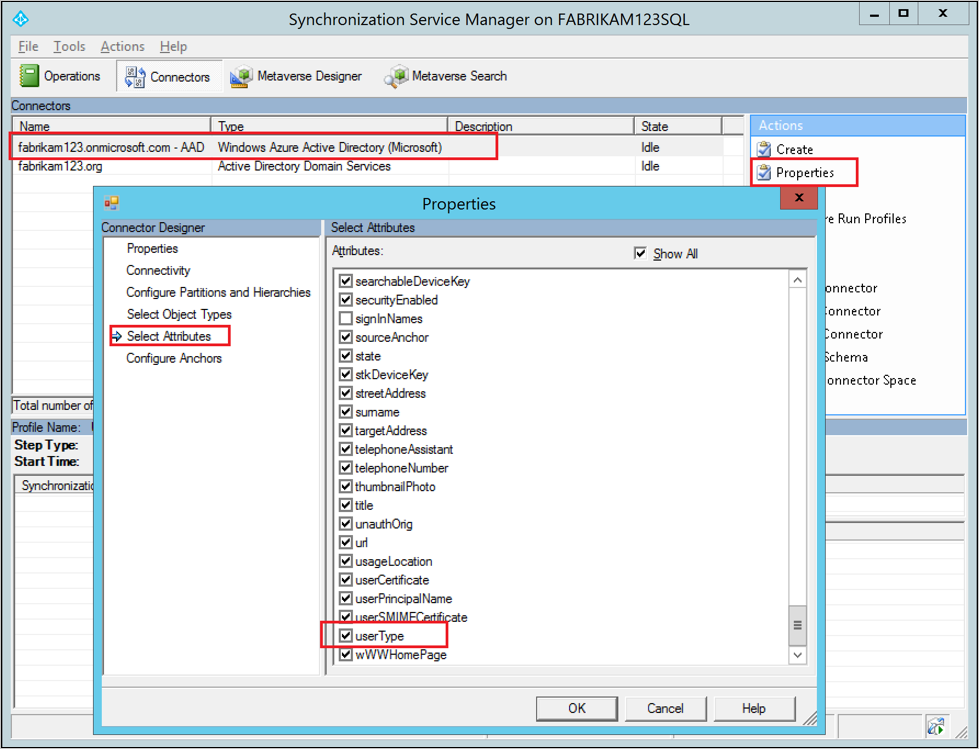Screen dimensions: 979x749
Task: Uncheck the sourceAnchor attribute
Action: pyautogui.click(x=346, y=337)
